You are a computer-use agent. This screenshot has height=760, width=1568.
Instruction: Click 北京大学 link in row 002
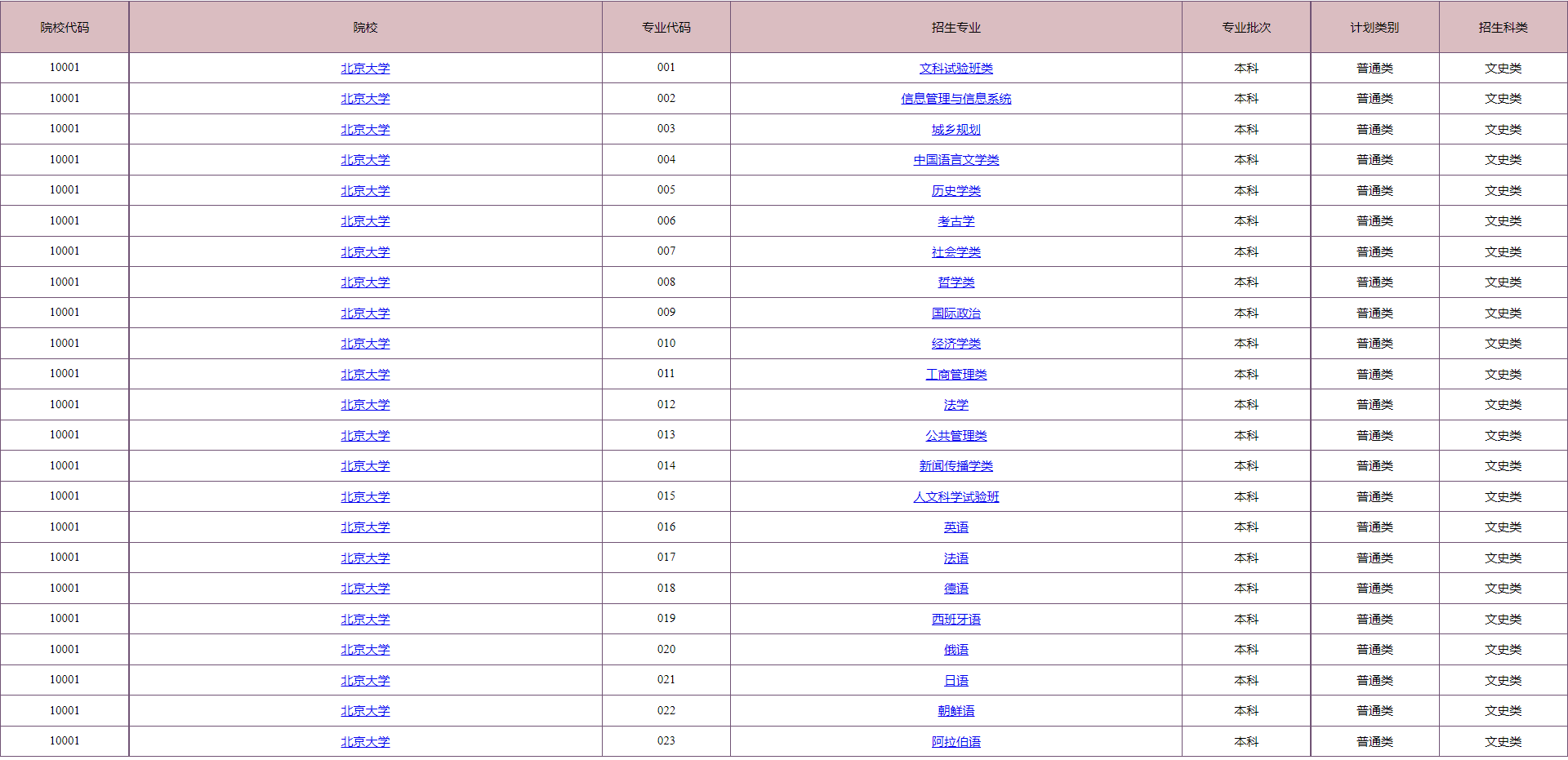pyautogui.click(x=365, y=99)
